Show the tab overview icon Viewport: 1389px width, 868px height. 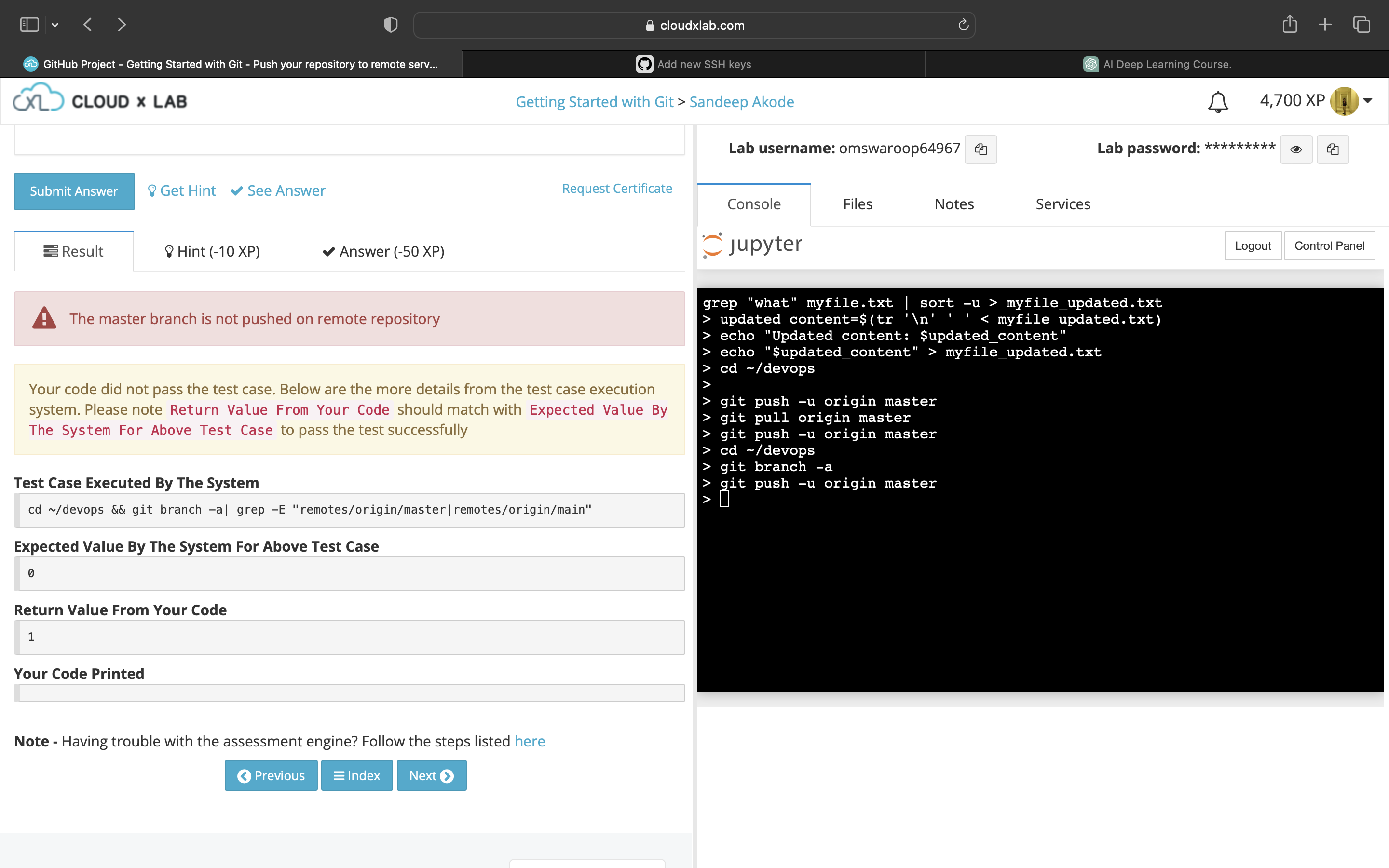[1362, 25]
